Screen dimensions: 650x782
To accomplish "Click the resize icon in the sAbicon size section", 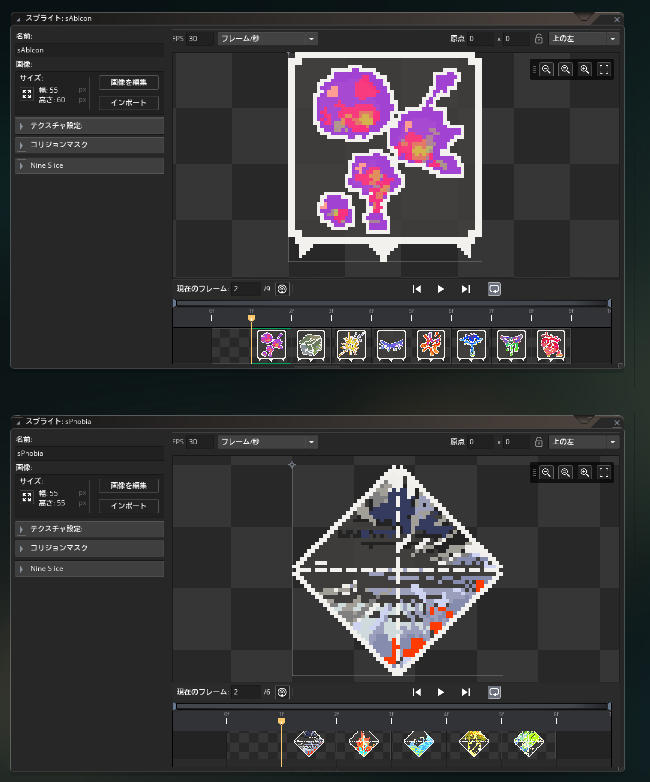I will [x=27, y=94].
